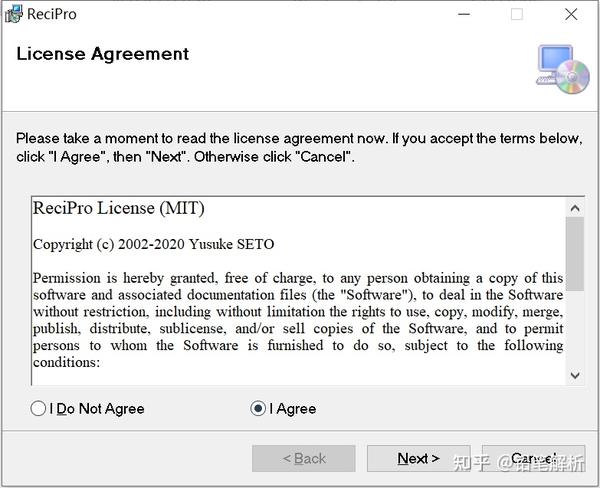This screenshot has height=488, width=600.
Task: Click the Back button
Action: (x=304, y=459)
